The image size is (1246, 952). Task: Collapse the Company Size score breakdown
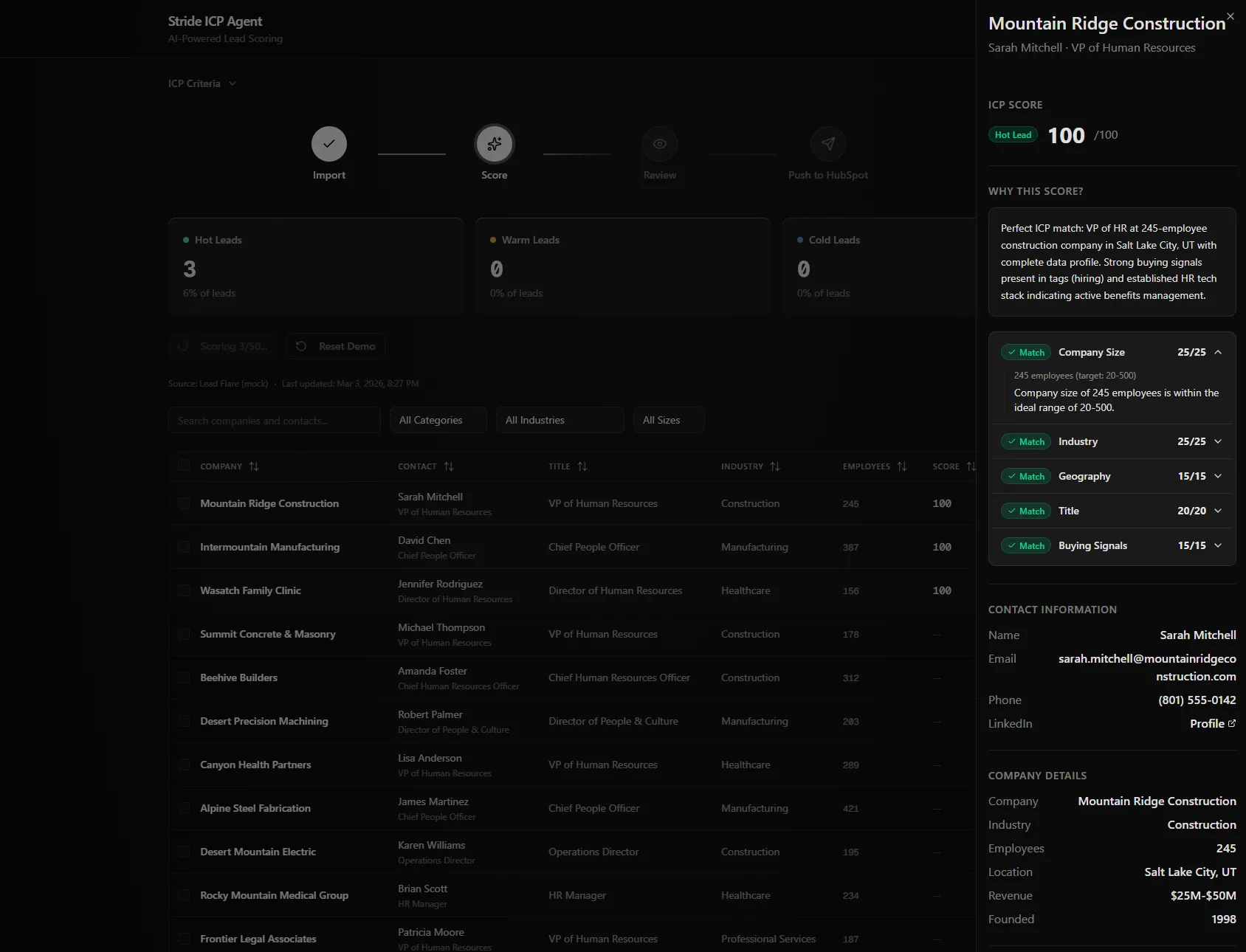1217,352
